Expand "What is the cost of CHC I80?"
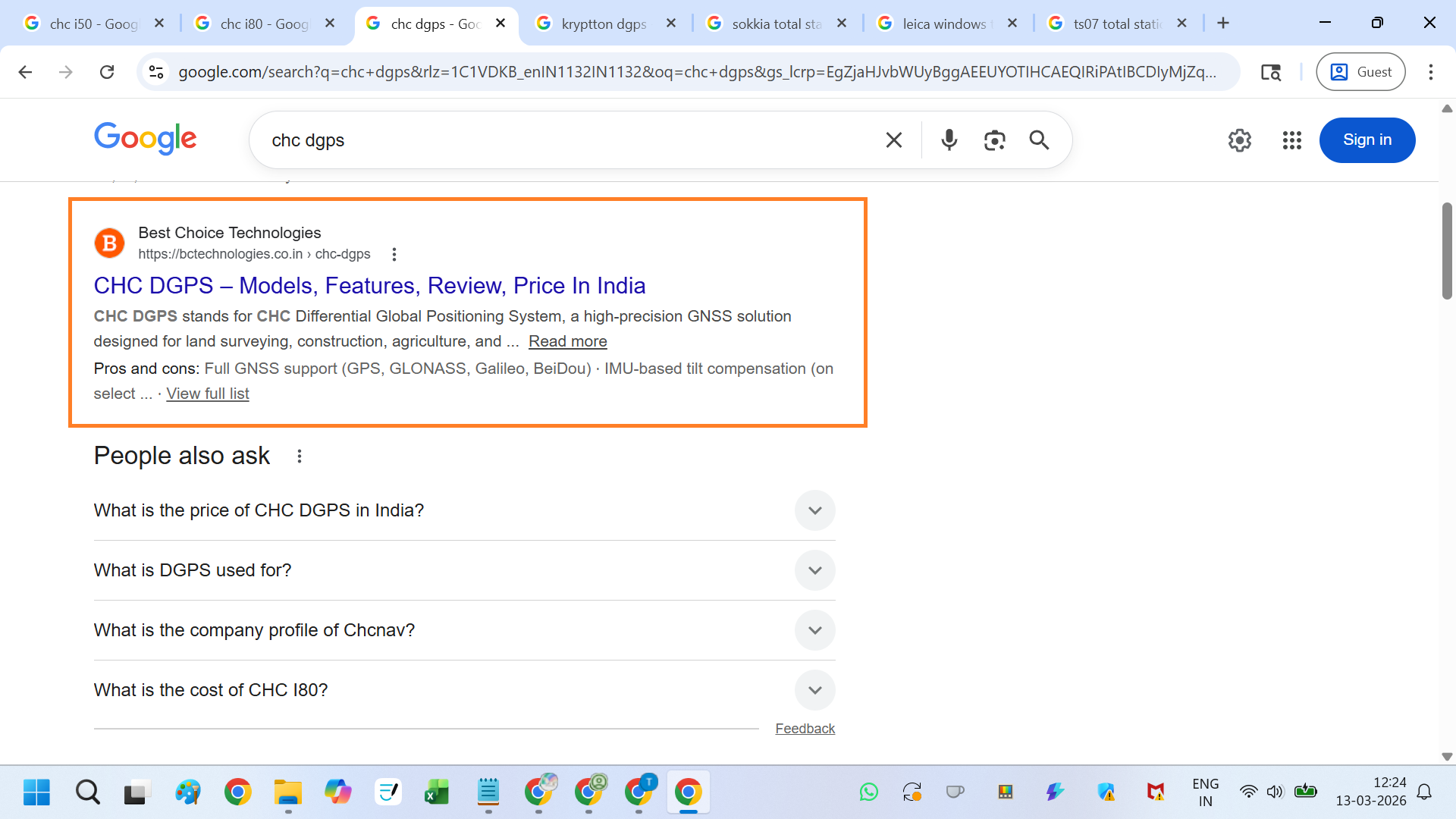Screen dimensions: 1456x819 tap(814, 690)
